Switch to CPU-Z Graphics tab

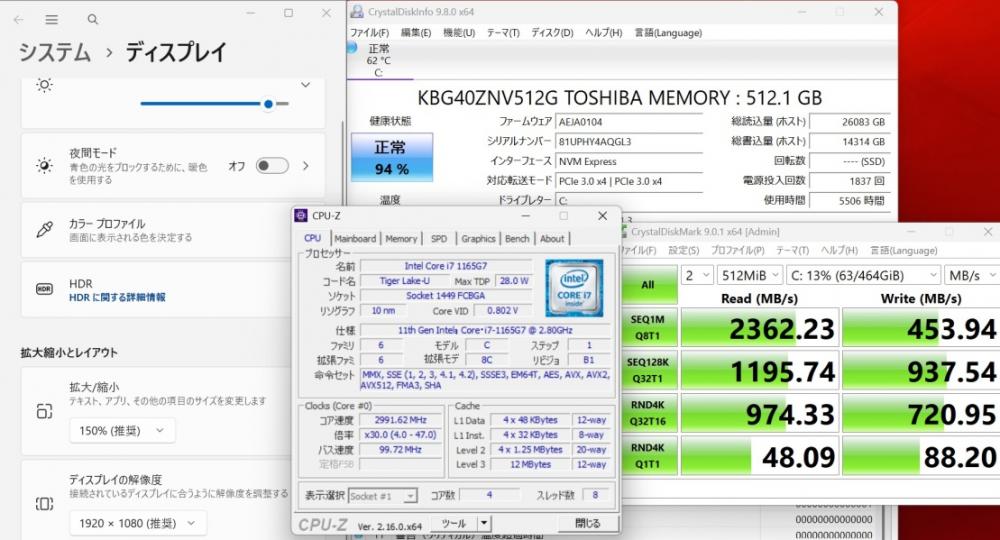click(478, 238)
